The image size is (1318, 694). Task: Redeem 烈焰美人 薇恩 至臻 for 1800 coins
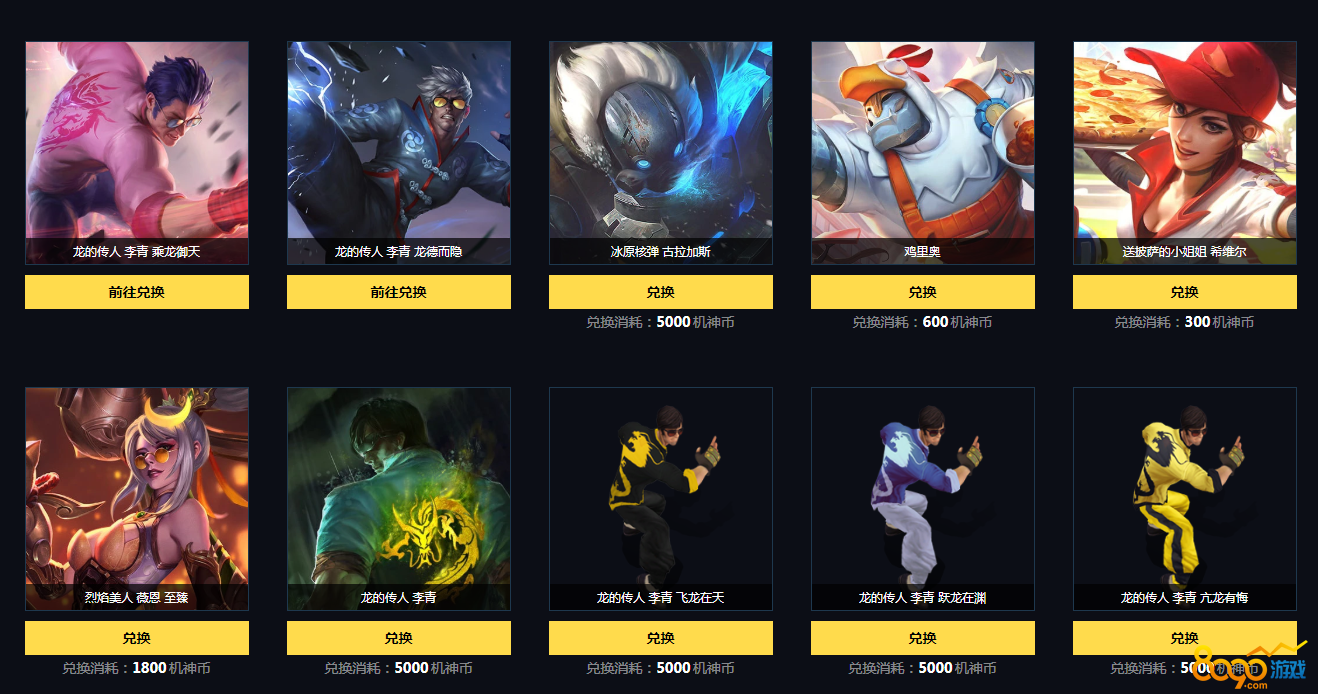click(137, 638)
